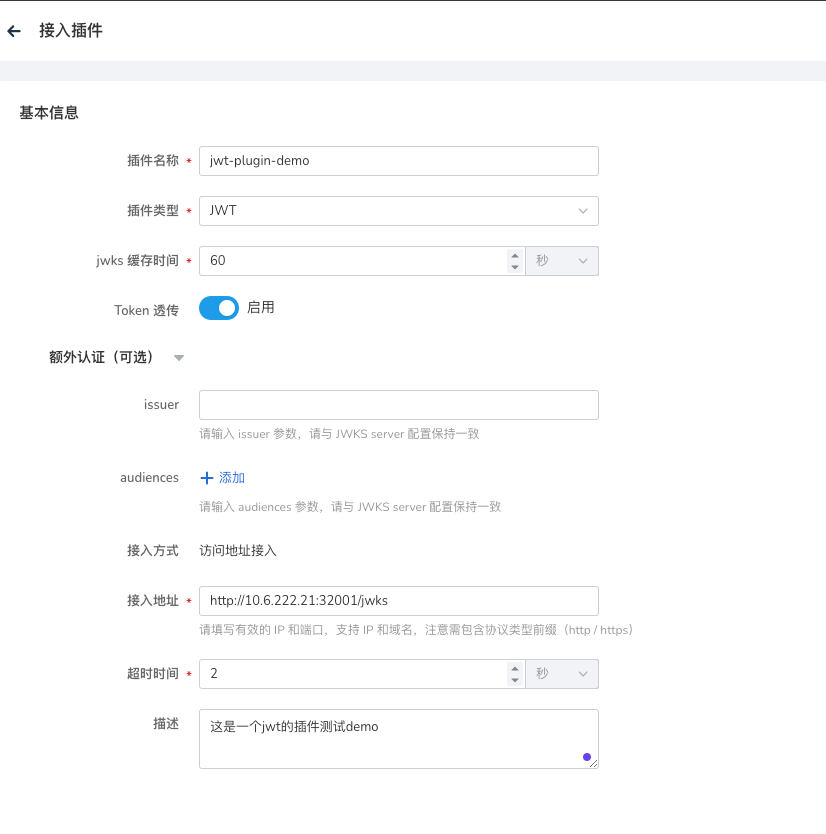
Task: Click the 访问地址接入 access method text
Action: coord(236,550)
